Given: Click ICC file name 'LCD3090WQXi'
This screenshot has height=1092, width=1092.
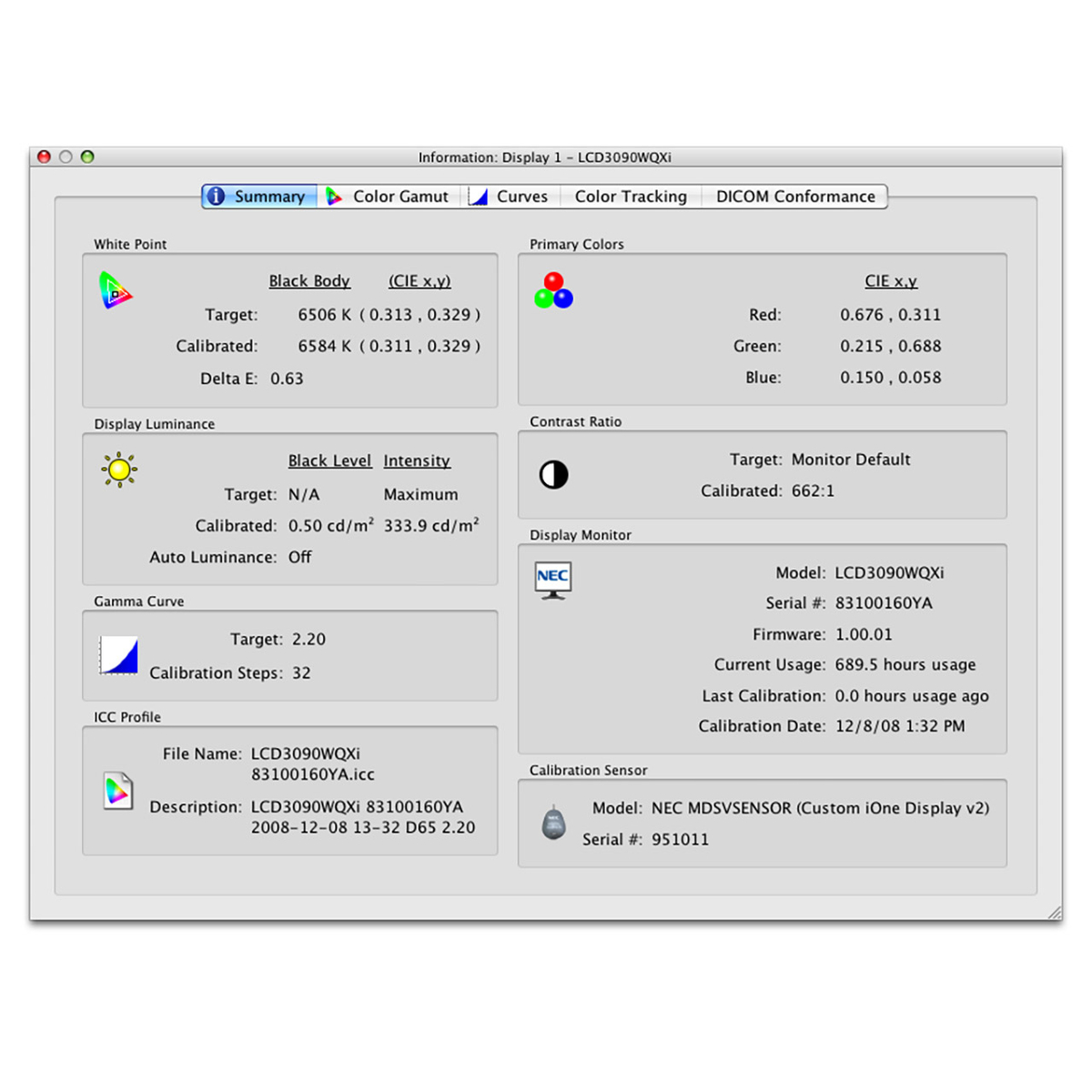Looking at the screenshot, I should tap(306, 753).
